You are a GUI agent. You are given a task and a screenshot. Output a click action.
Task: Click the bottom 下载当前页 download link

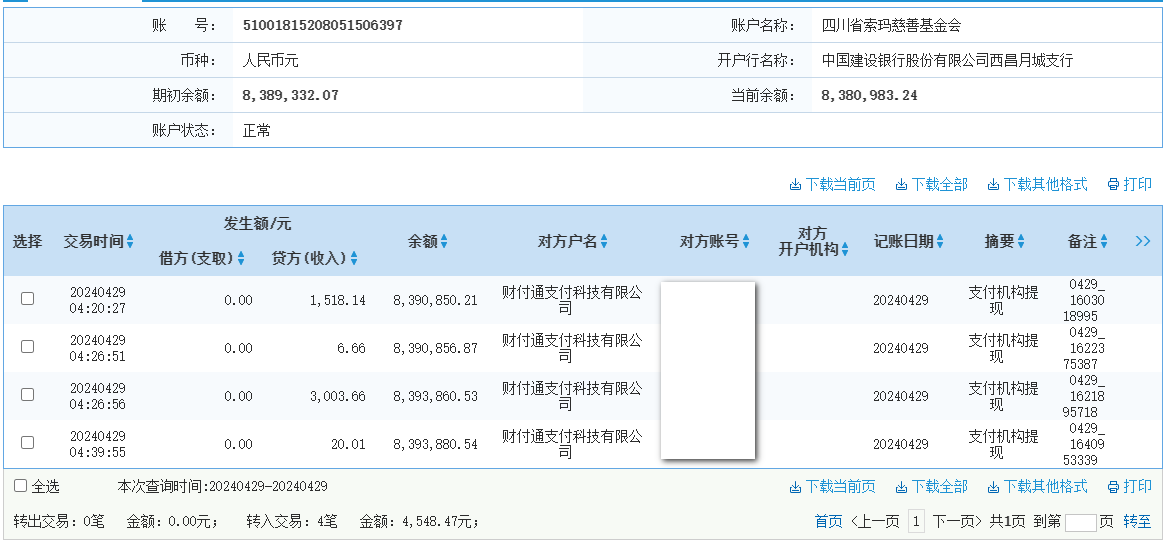click(833, 486)
